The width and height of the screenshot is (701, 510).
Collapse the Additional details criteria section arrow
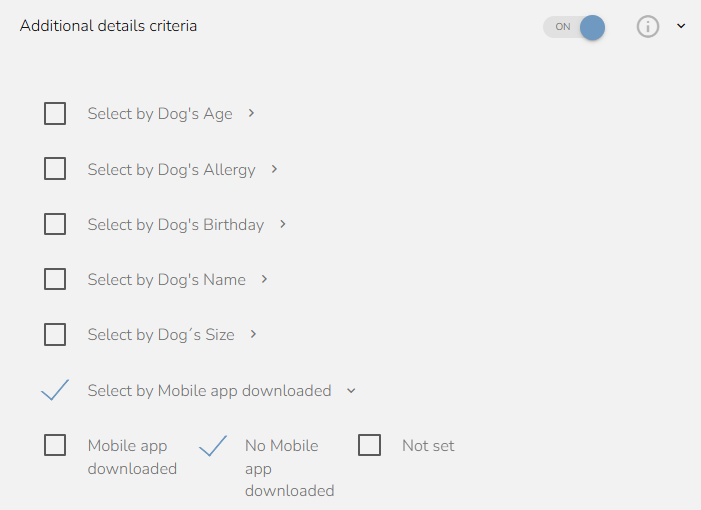click(x=681, y=26)
